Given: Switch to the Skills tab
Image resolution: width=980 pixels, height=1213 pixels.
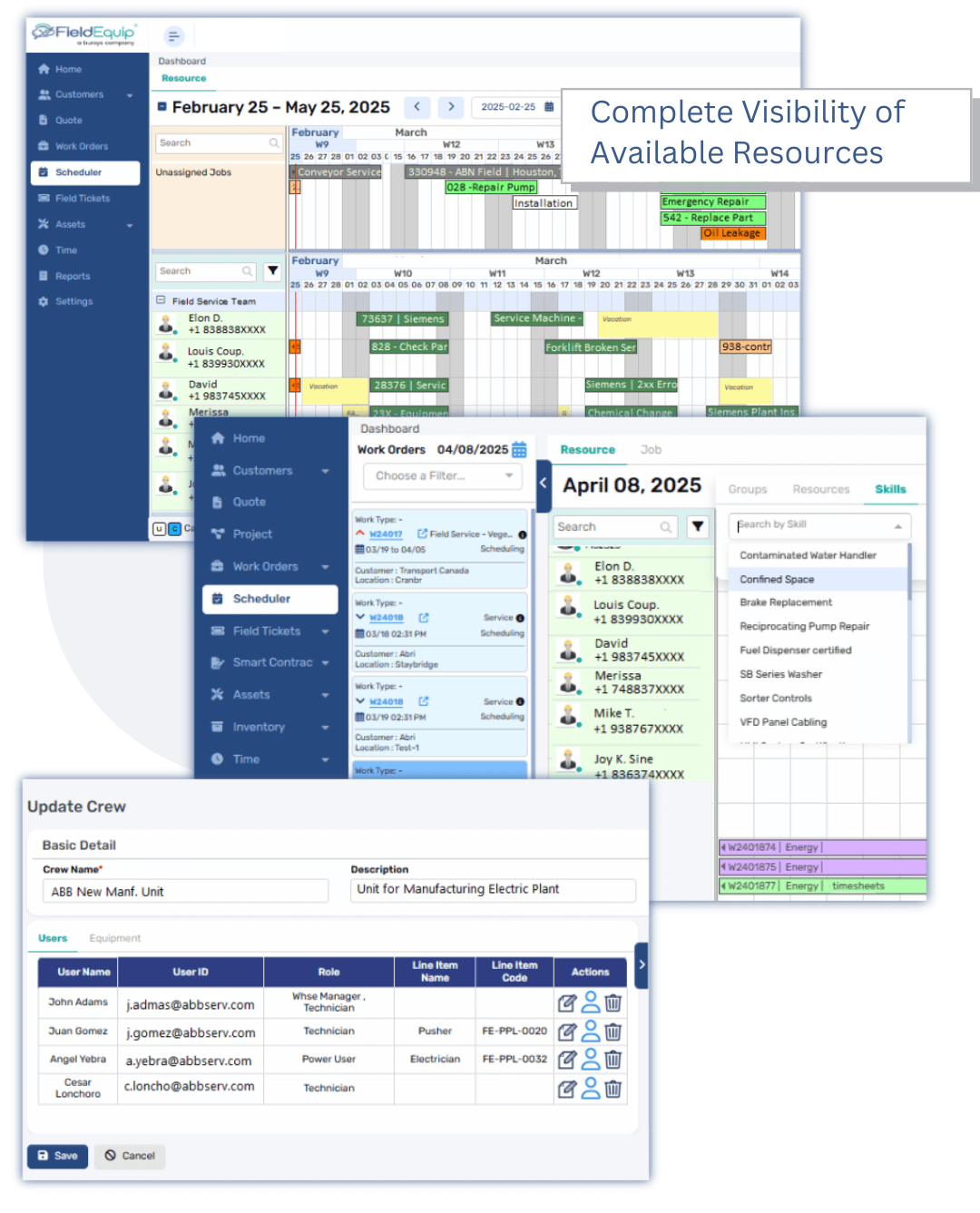Looking at the screenshot, I should pos(890,489).
